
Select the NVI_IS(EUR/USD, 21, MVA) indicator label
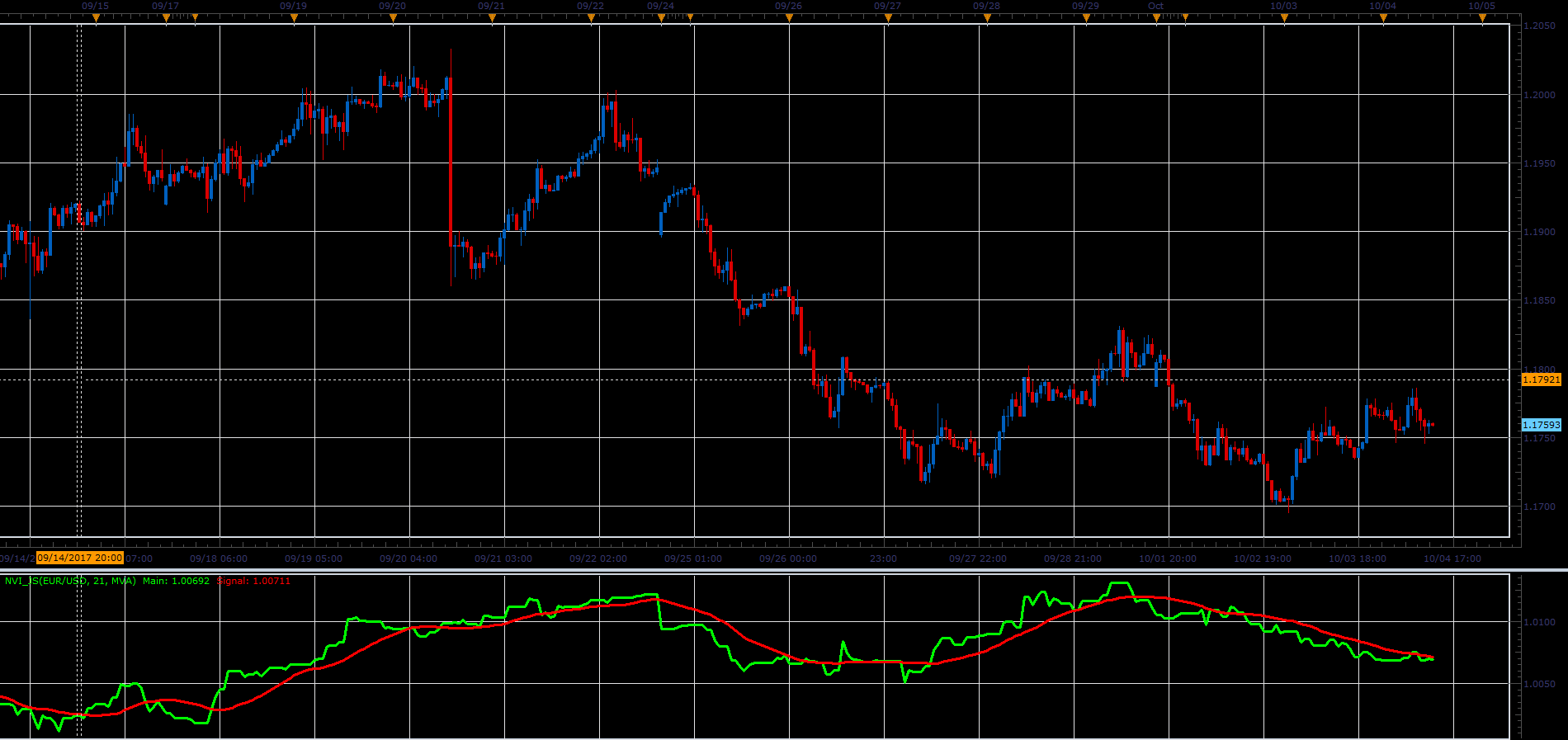[x=70, y=581]
